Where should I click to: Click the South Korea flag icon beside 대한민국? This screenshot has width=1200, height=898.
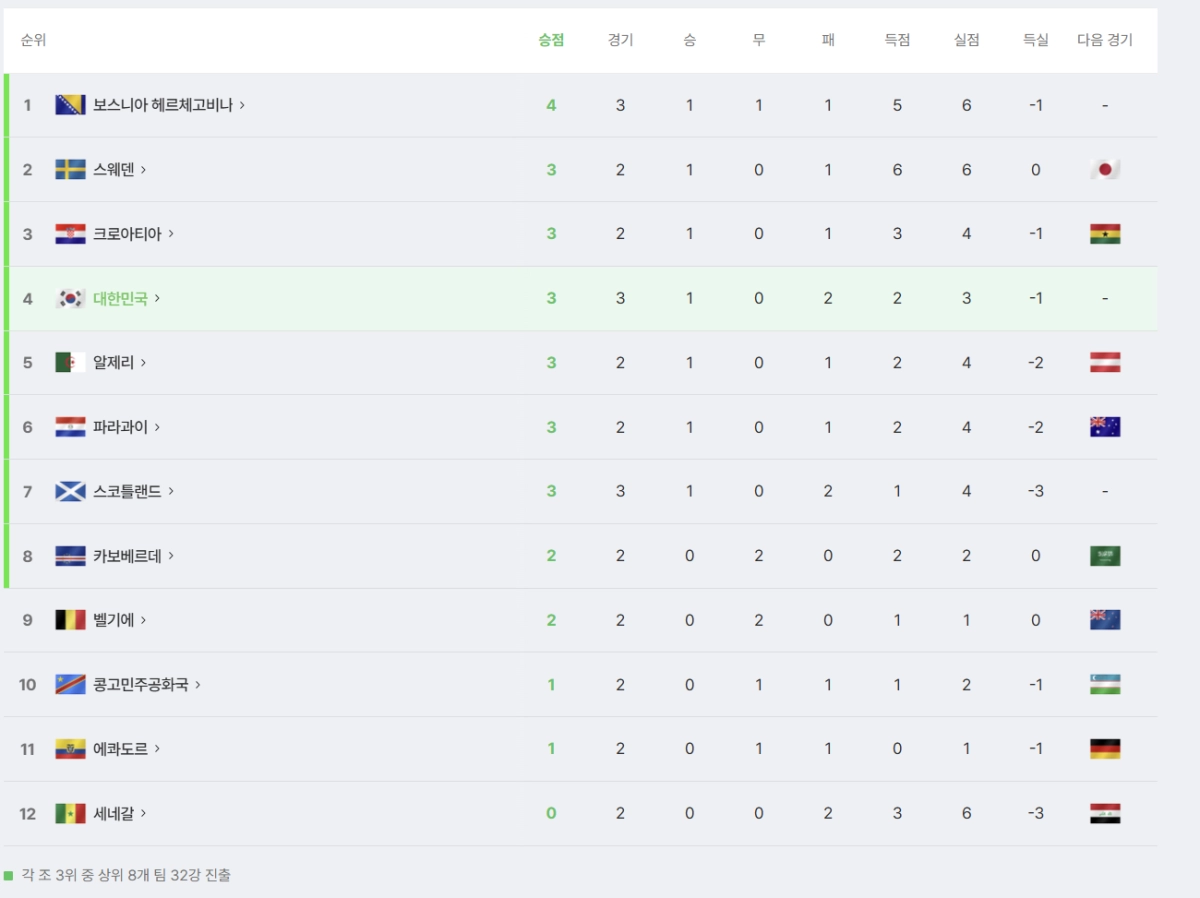click(x=70, y=298)
